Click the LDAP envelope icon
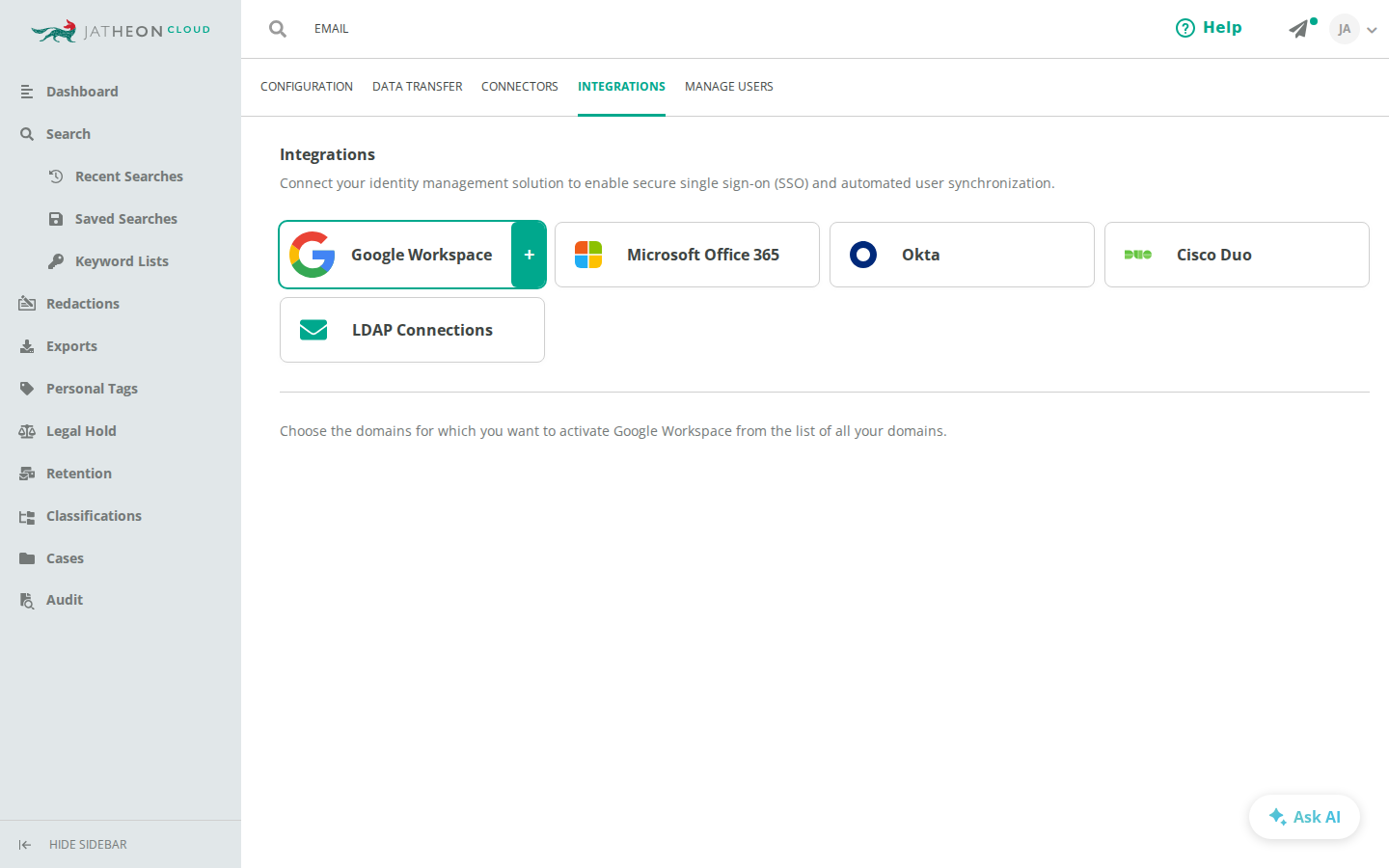 [313, 330]
